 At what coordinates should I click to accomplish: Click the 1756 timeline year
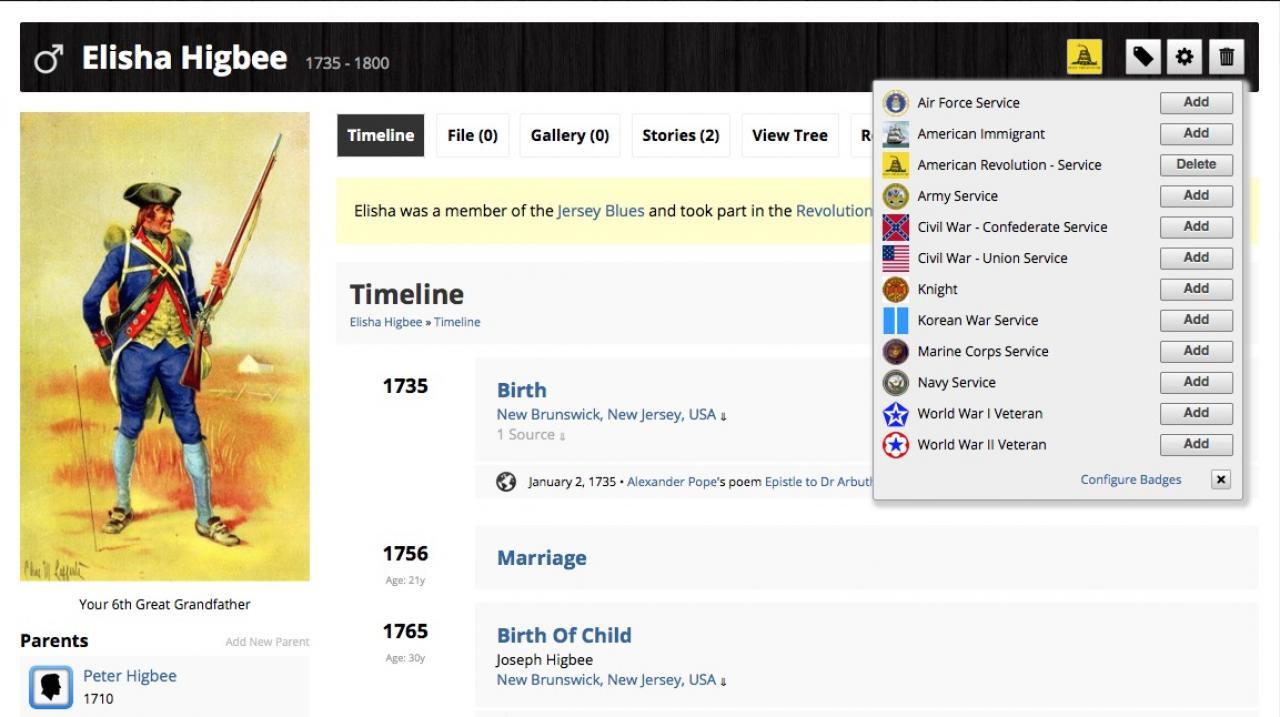tap(405, 554)
